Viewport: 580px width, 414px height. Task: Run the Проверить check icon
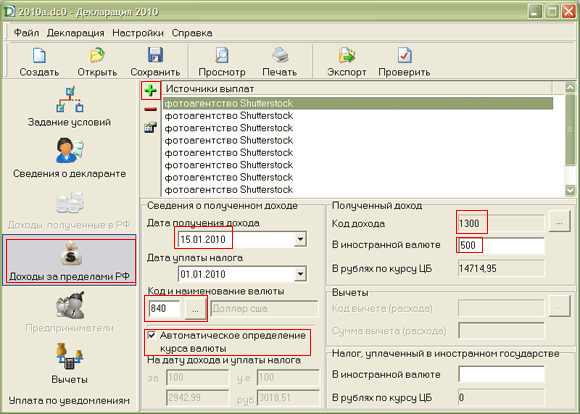404,55
